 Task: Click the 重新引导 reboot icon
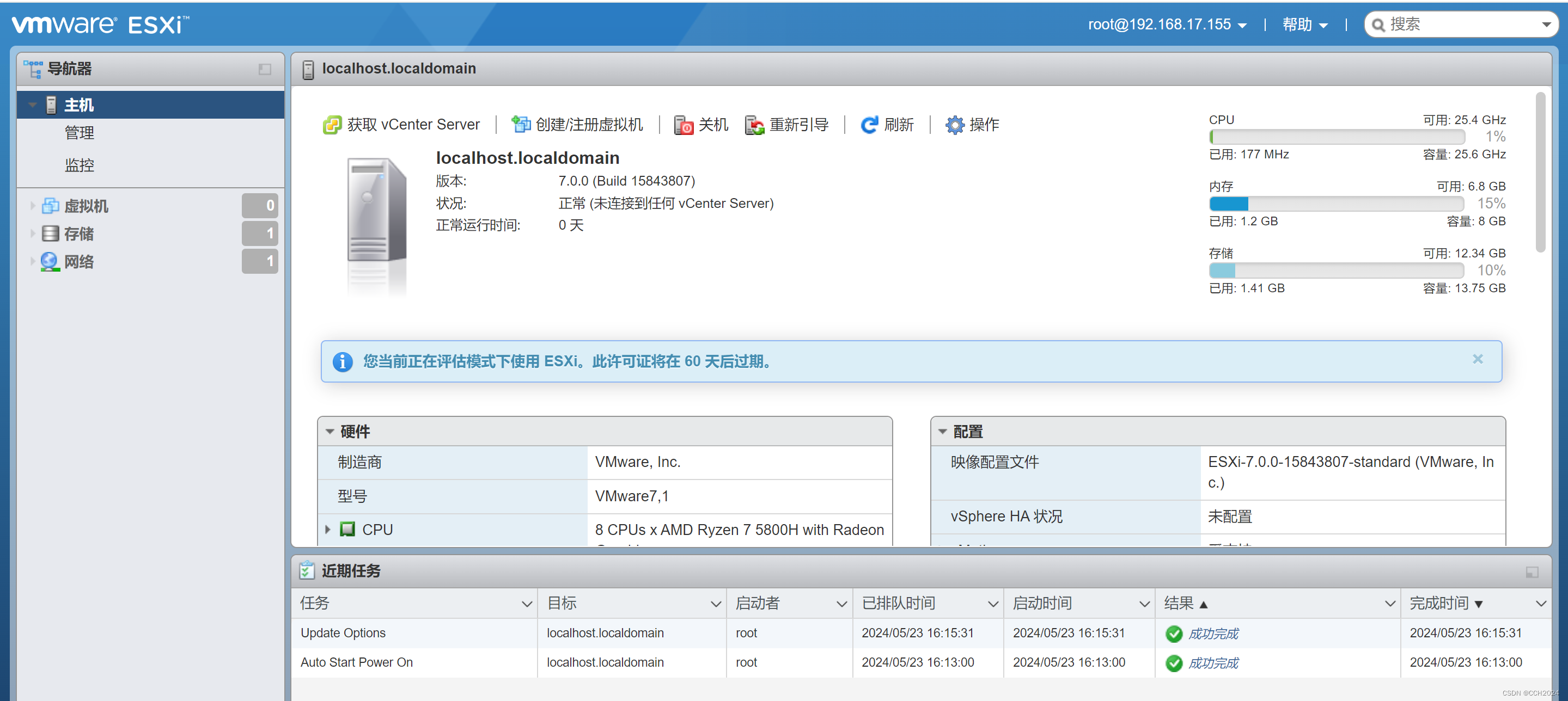pos(755,125)
